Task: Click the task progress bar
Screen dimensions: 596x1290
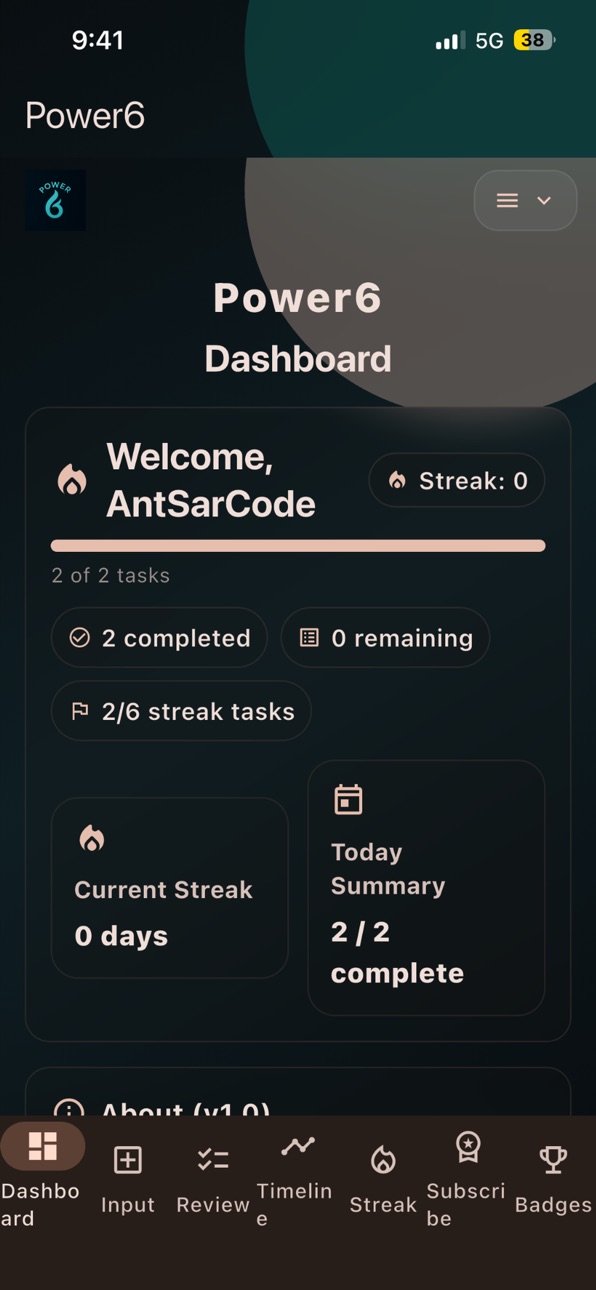Action: (x=298, y=546)
